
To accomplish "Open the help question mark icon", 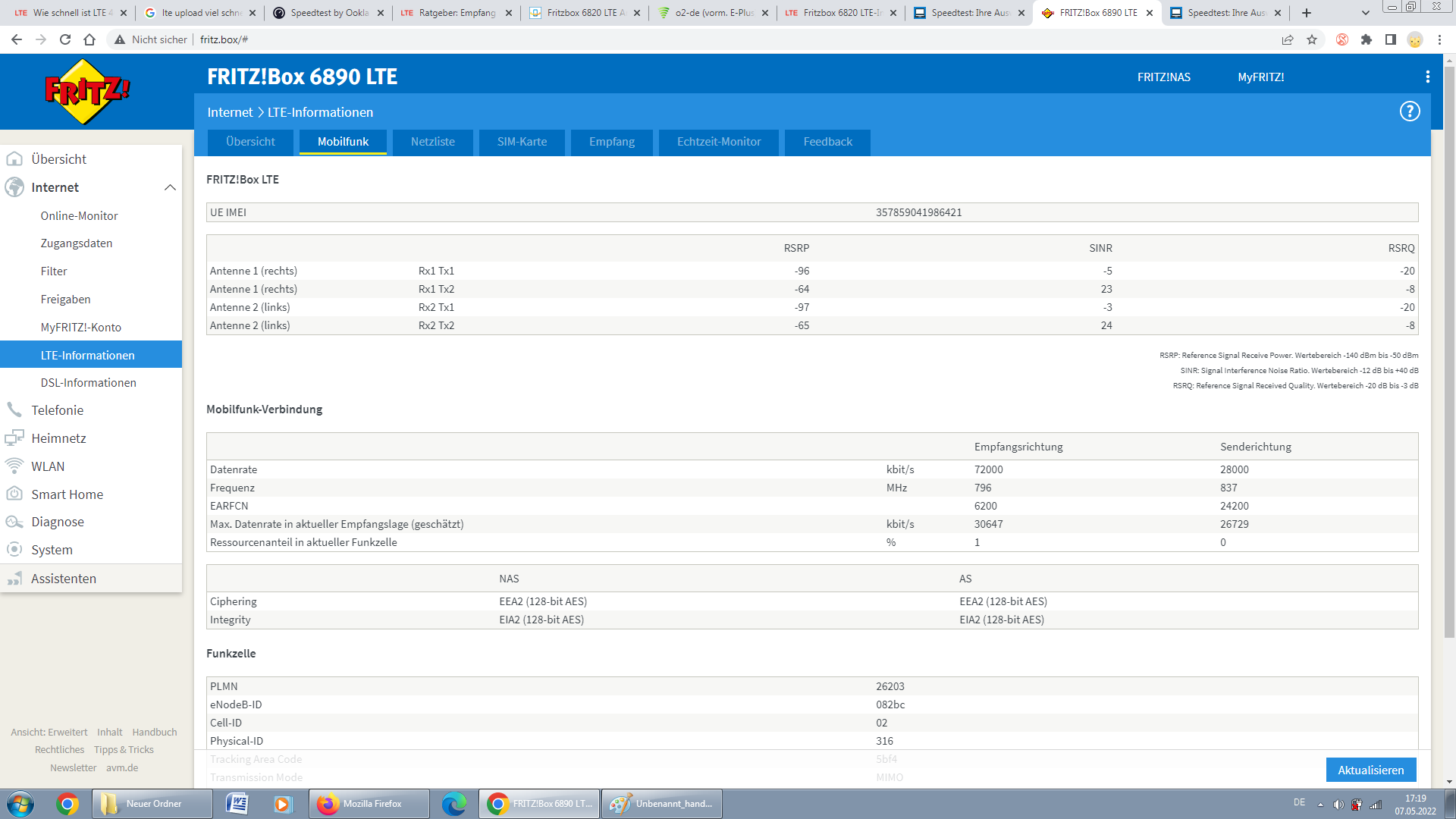I will click(x=1410, y=111).
